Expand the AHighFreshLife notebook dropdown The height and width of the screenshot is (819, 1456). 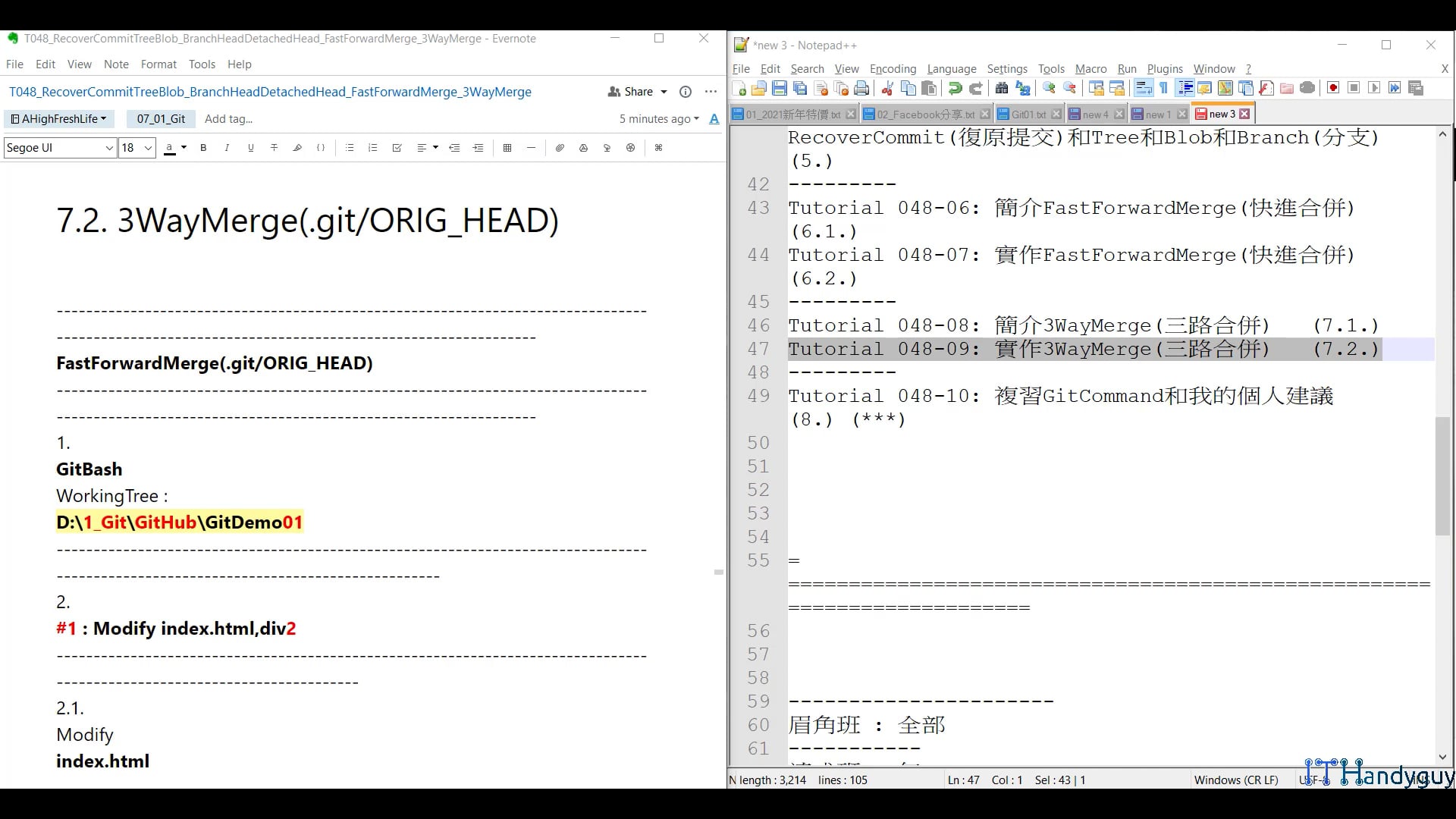pos(59,119)
